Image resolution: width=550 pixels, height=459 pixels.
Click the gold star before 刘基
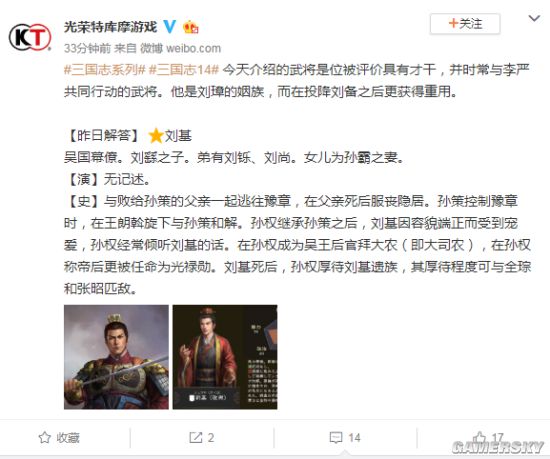[x=156, y=136]
